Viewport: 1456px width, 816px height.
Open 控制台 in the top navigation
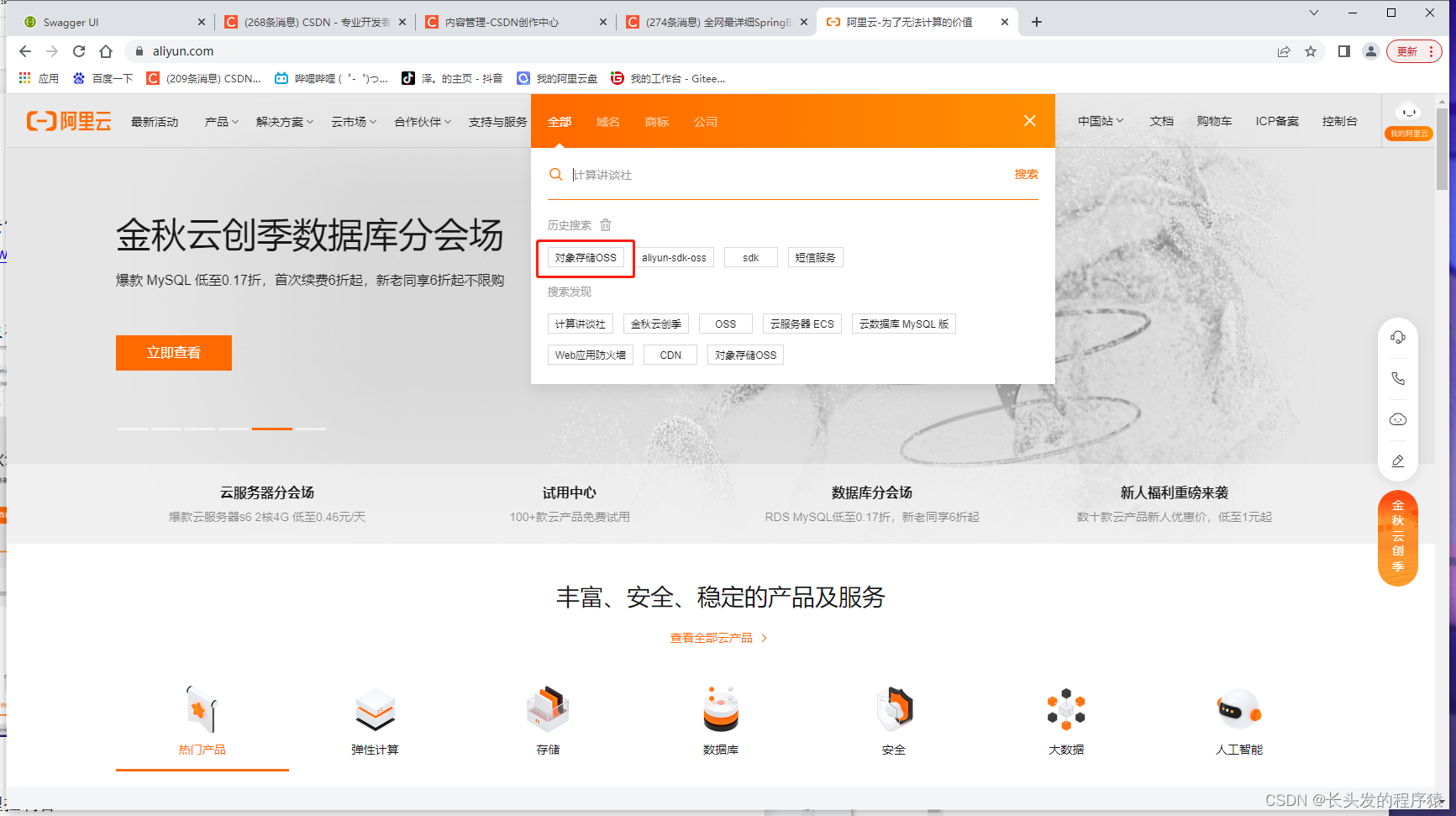click(1340, 121)
